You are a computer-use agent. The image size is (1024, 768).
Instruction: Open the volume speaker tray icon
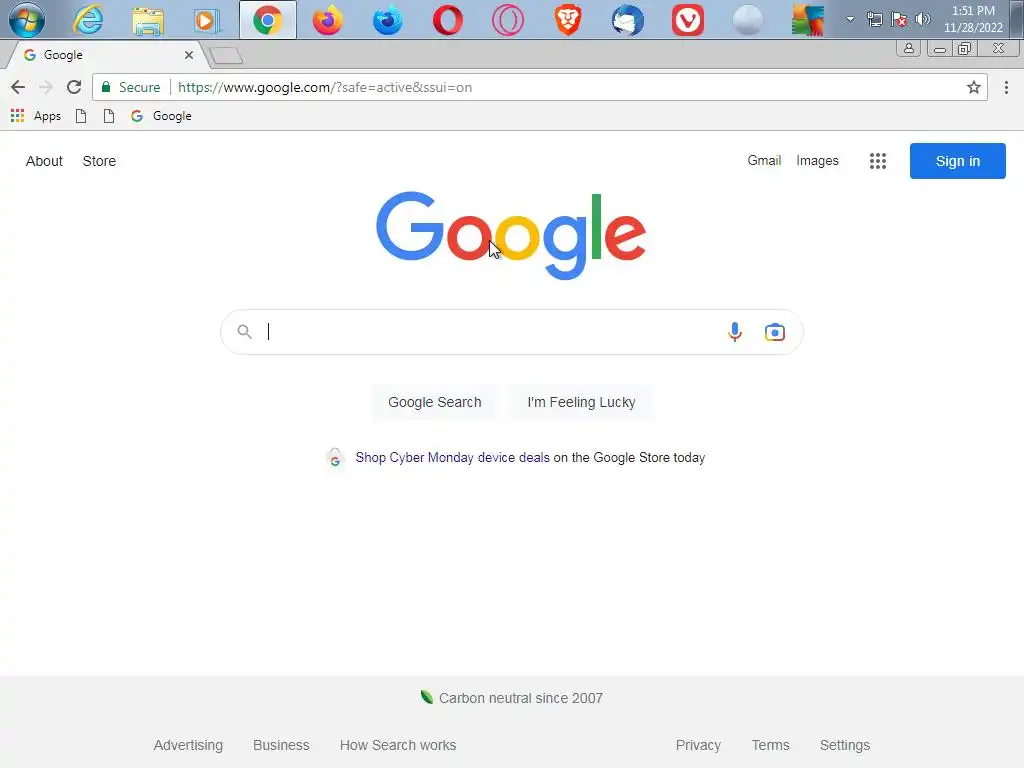pos(923,19)
